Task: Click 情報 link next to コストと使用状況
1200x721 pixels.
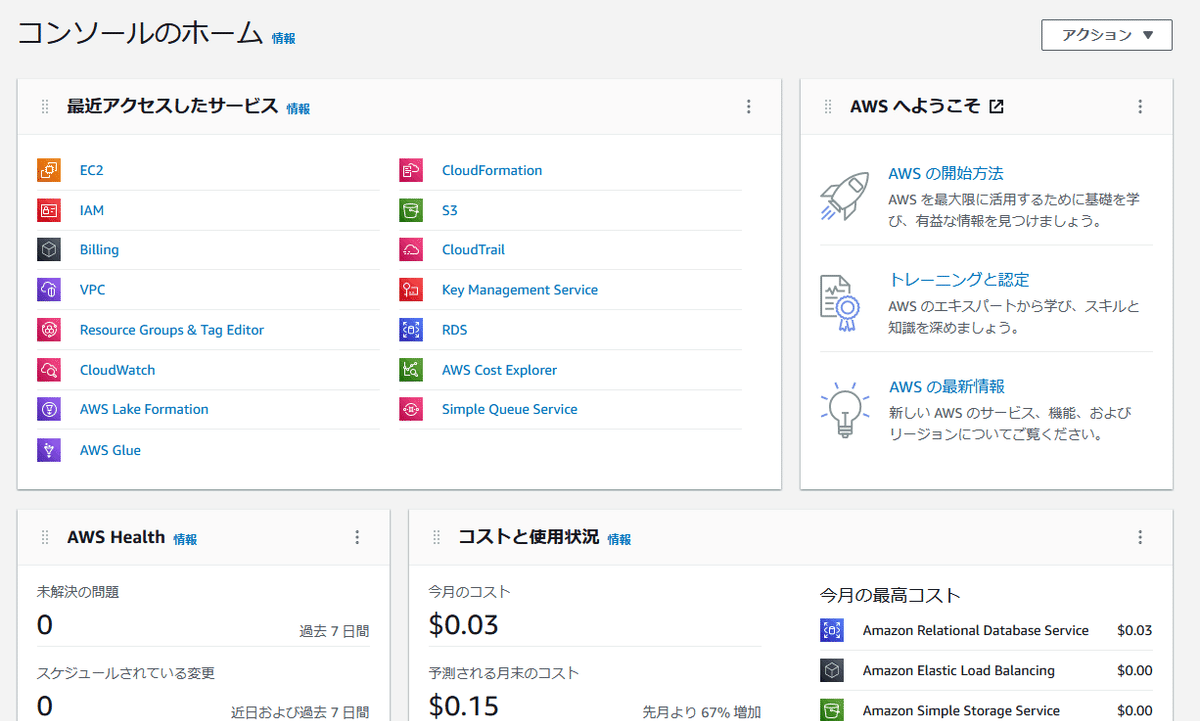Action: click(x=619, y=539)
